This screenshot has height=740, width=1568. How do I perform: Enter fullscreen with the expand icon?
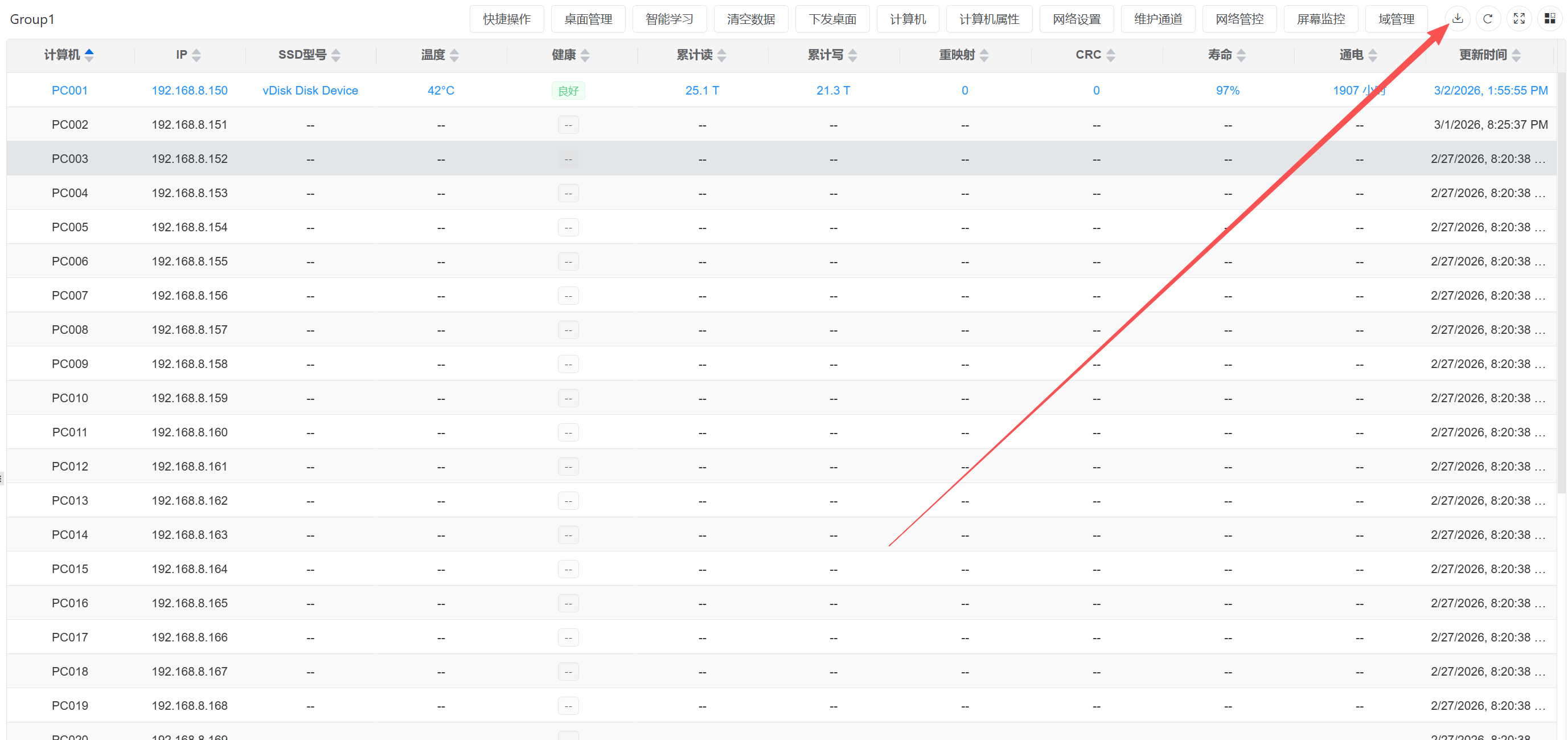point(1518,19)
